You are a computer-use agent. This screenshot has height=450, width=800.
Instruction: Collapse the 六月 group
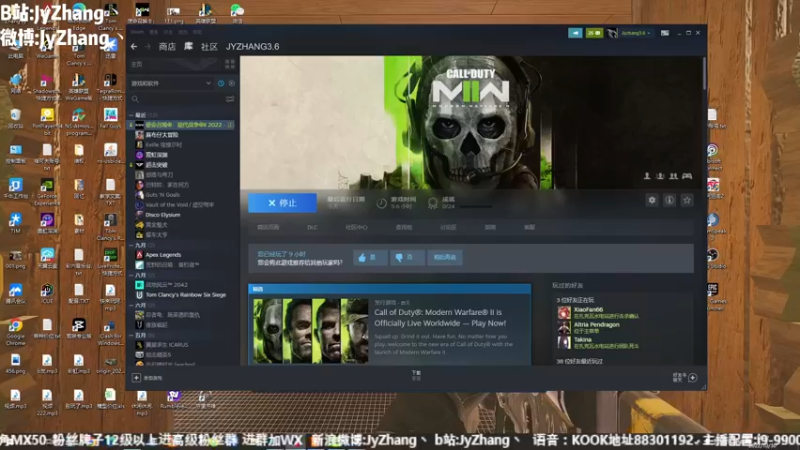point(131,305)
